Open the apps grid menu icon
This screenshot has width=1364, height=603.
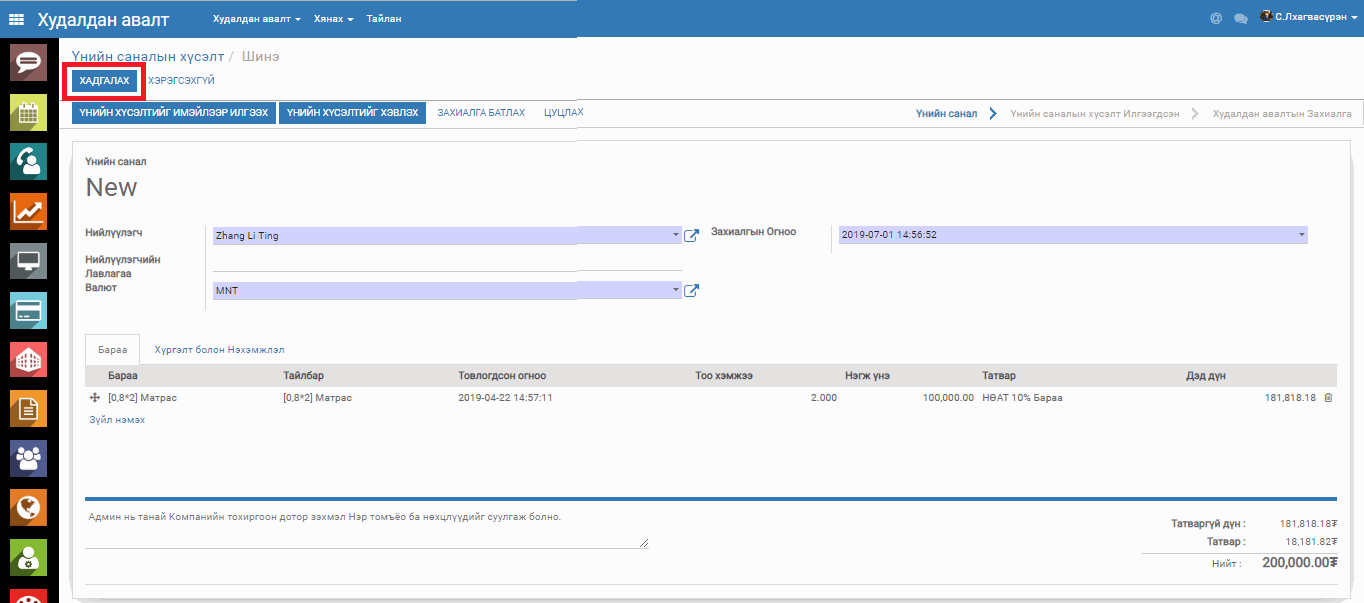click(x=17, y=19)
